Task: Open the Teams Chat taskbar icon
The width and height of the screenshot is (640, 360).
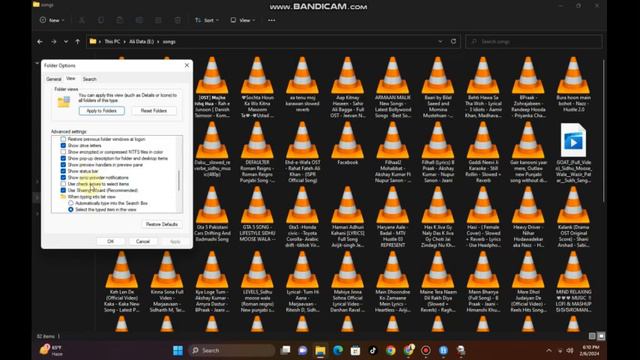Action: [x=303, y=350]
